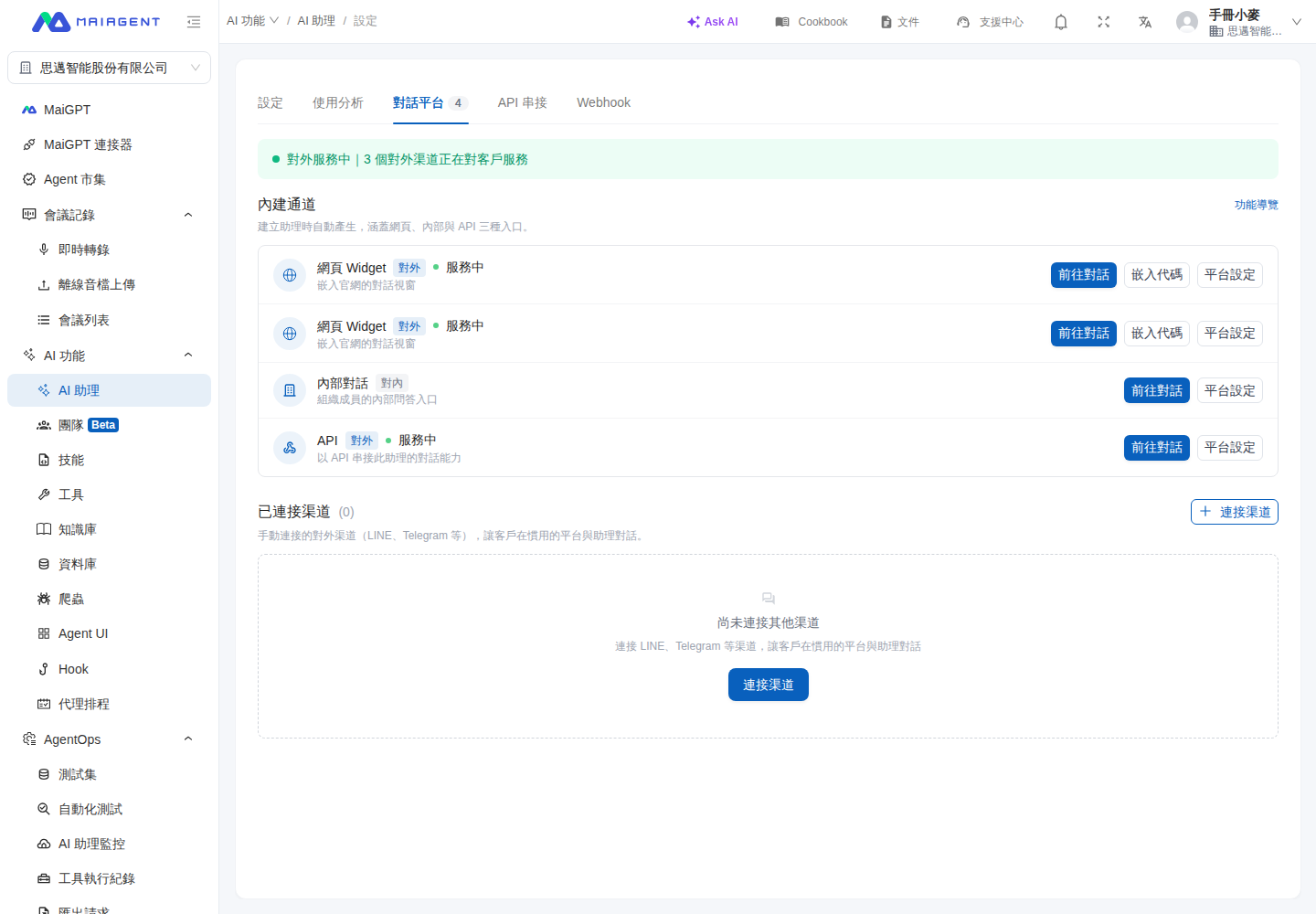Image resolution: width=1316 pixels, height=914 pixels.
Task: Open AI 助理監控 sidebar item
Action: tap(109, 844)
